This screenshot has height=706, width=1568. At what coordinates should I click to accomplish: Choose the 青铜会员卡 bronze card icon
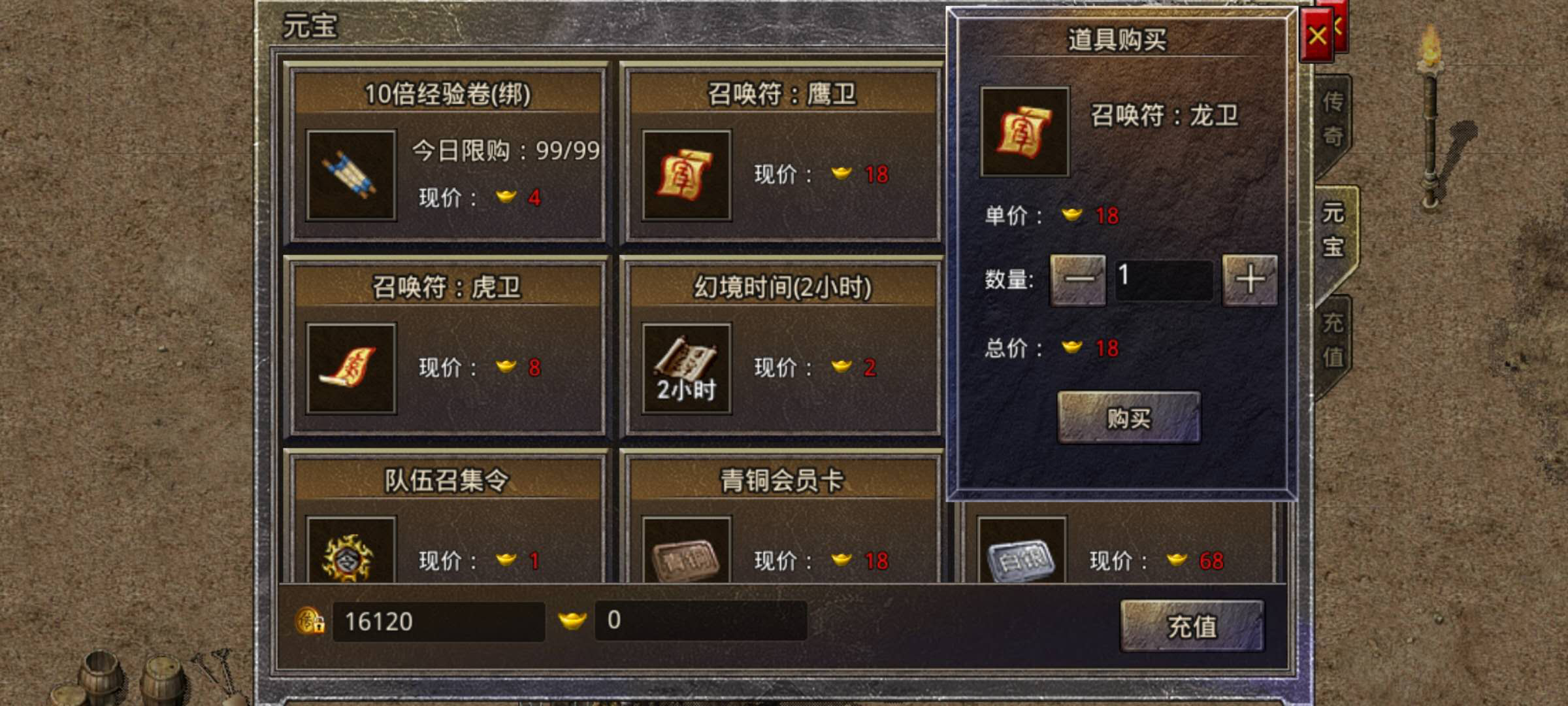(x=687, y=550)
